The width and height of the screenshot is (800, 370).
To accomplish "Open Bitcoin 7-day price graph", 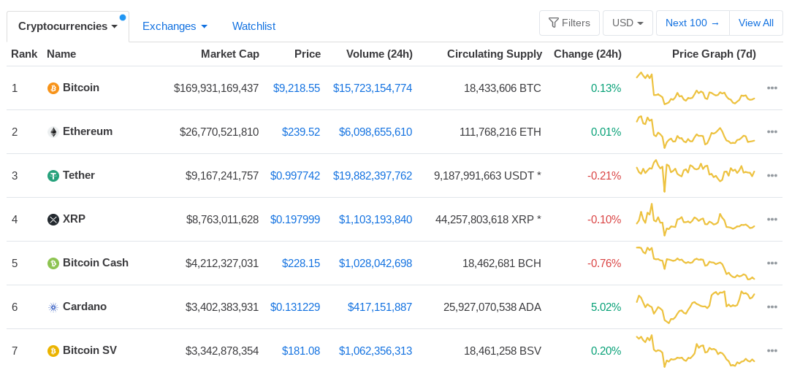I will pyautogui.click(x=695, y=88).
